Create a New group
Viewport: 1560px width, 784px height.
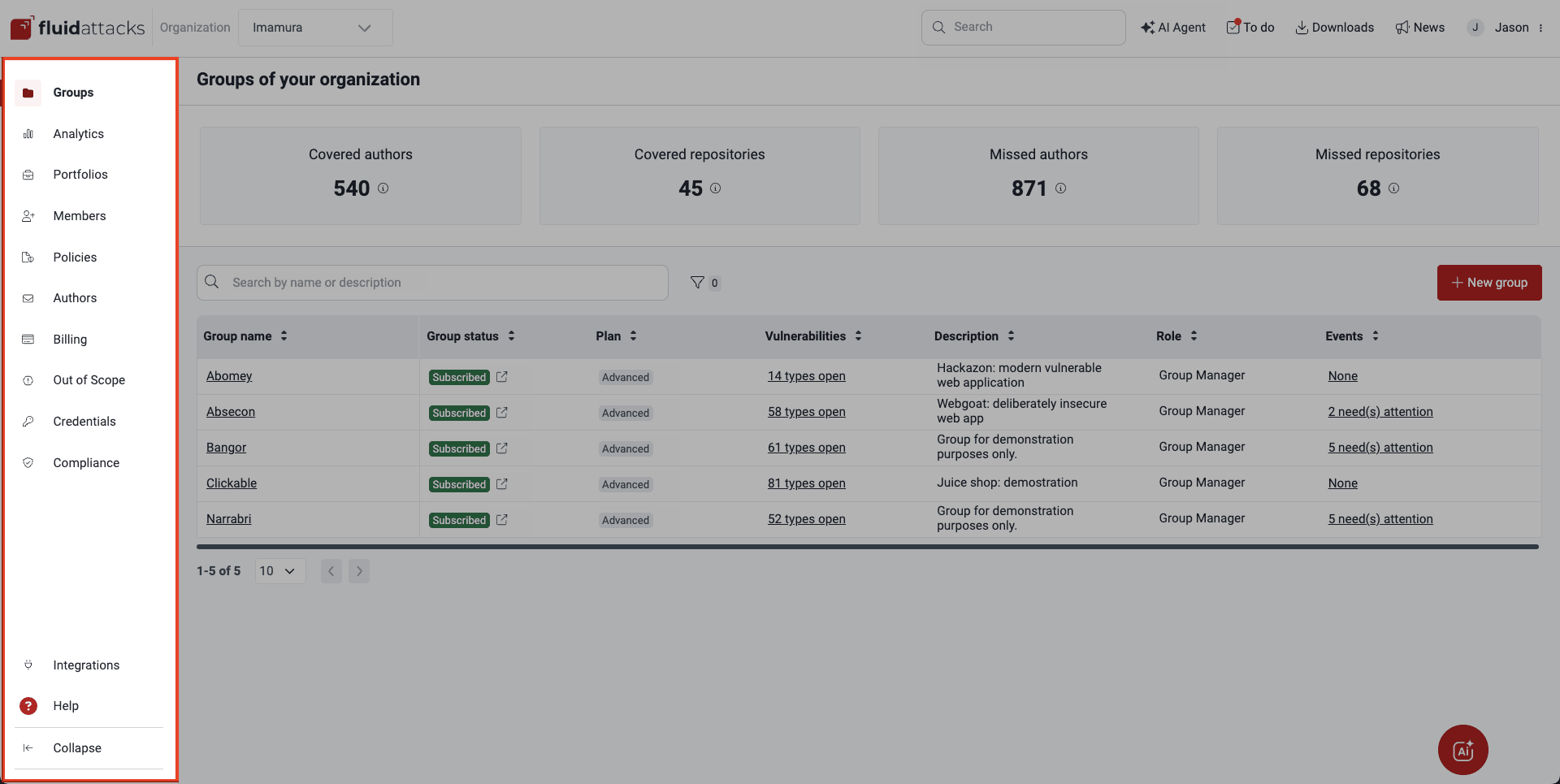point(1489,282)
